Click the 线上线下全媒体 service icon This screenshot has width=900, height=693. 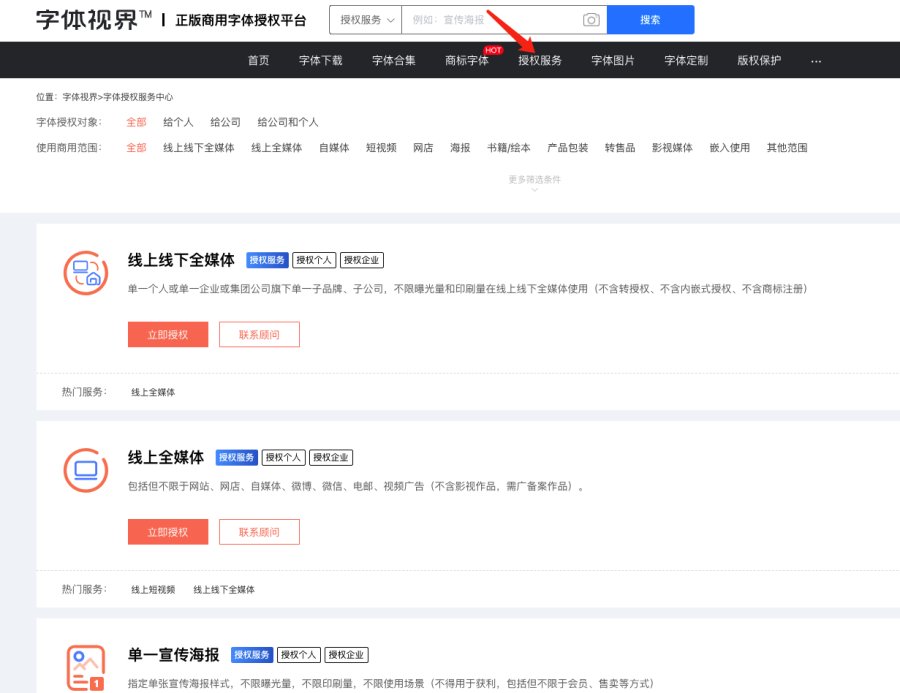click(x=85, y=273)
